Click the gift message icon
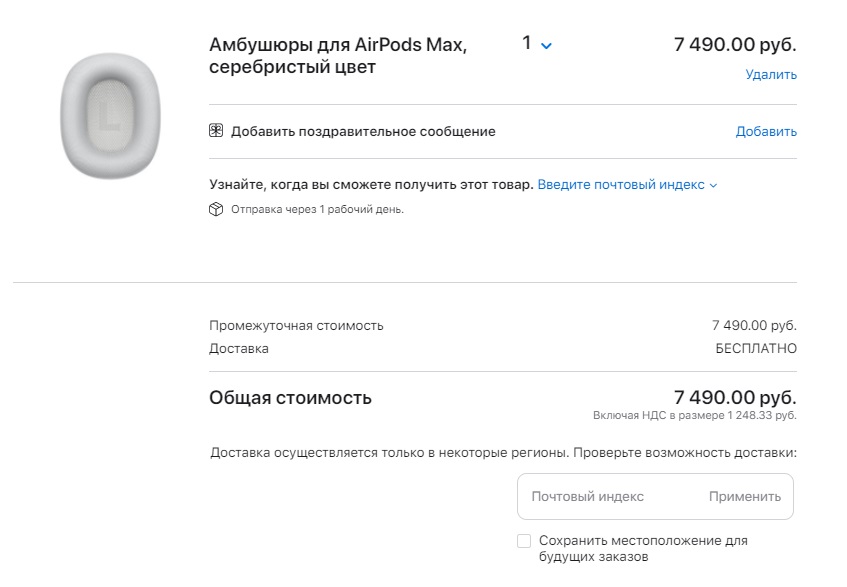The width and height of the screenshot is (847, 587). click(216, 131)
